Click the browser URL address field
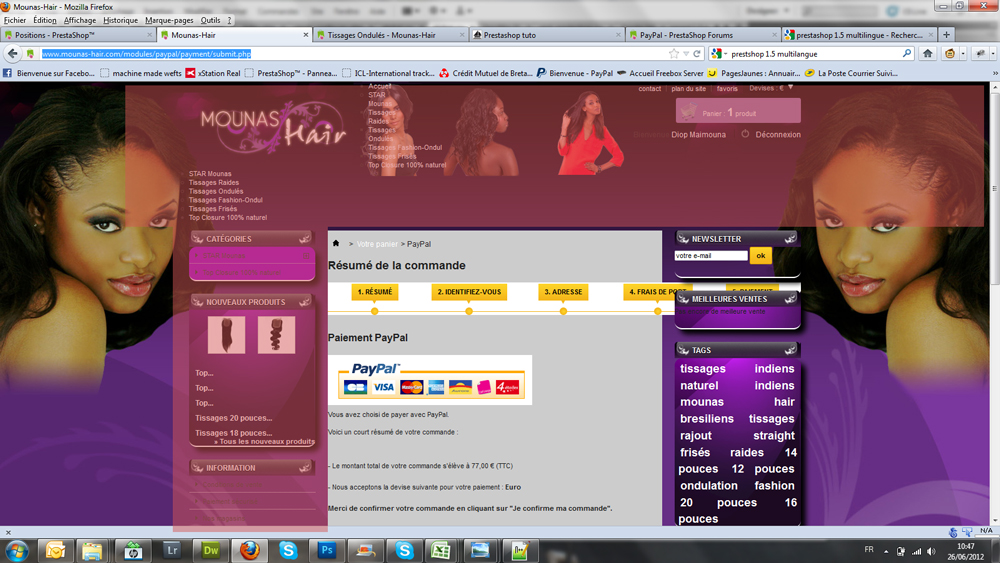Screen dimensions: 1000x563 352,54
